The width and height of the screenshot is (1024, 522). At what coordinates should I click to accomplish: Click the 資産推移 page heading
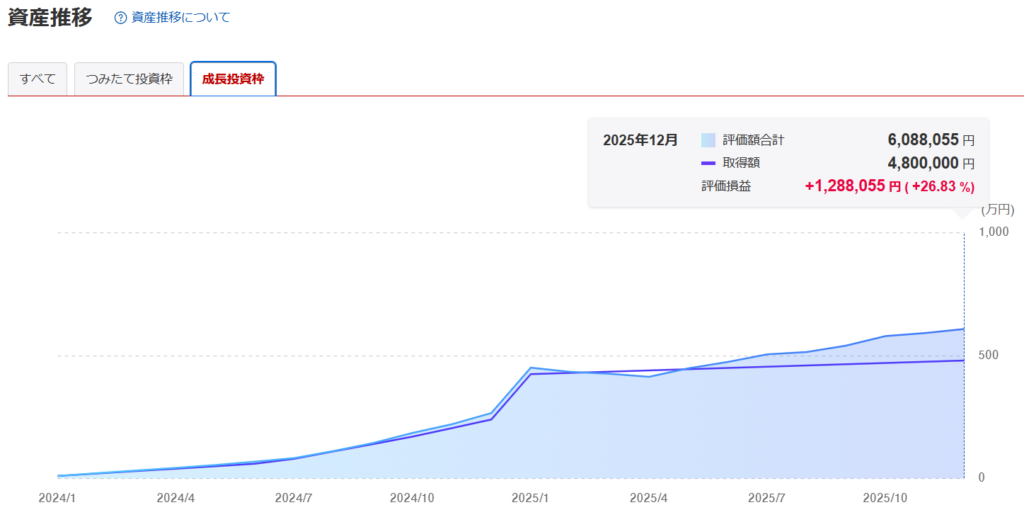pyautogui.click(x=50, y=18)
